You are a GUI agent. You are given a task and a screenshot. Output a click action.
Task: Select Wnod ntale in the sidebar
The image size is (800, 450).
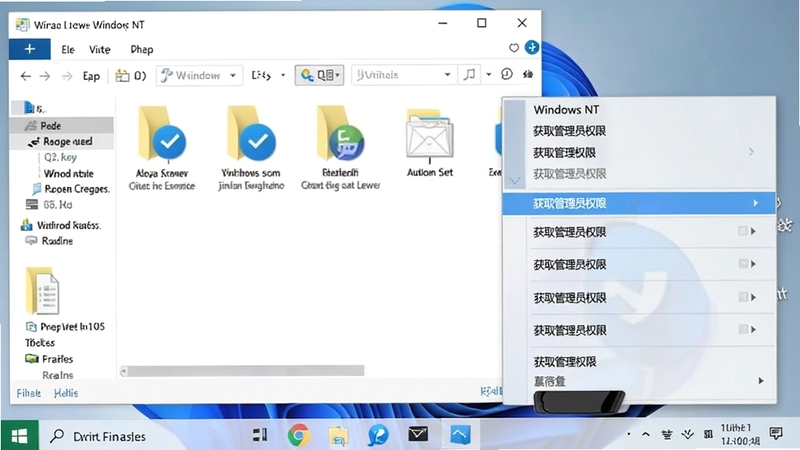(68, 173)
